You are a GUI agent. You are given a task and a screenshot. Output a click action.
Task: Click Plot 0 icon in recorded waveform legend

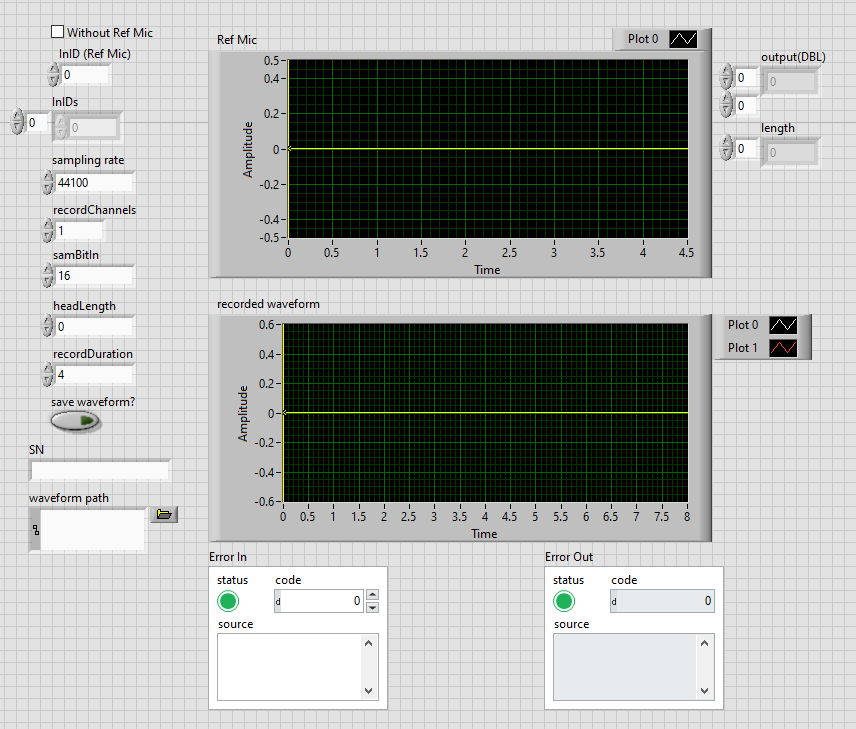(x=782, y=325)
